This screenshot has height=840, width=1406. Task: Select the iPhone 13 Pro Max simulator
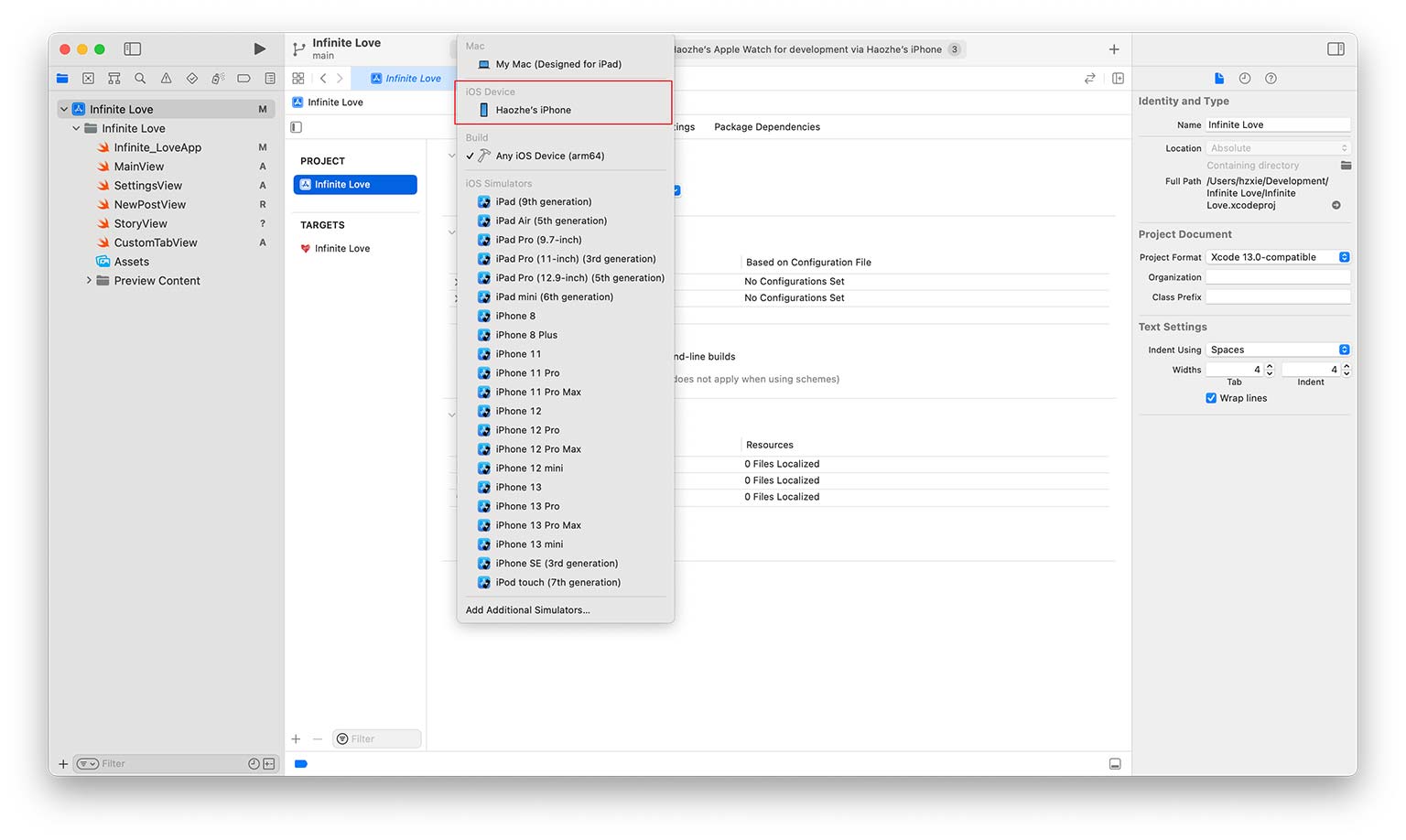[565, 525]
